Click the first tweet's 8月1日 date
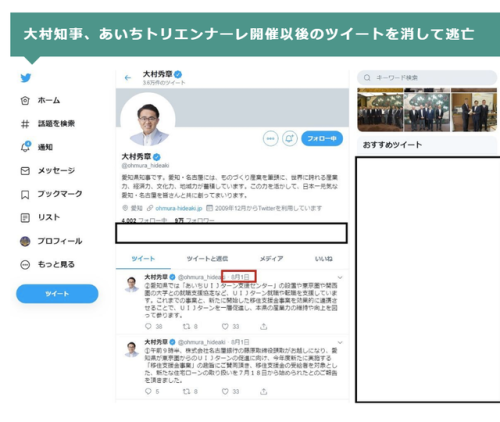 [x=240, y=277]
